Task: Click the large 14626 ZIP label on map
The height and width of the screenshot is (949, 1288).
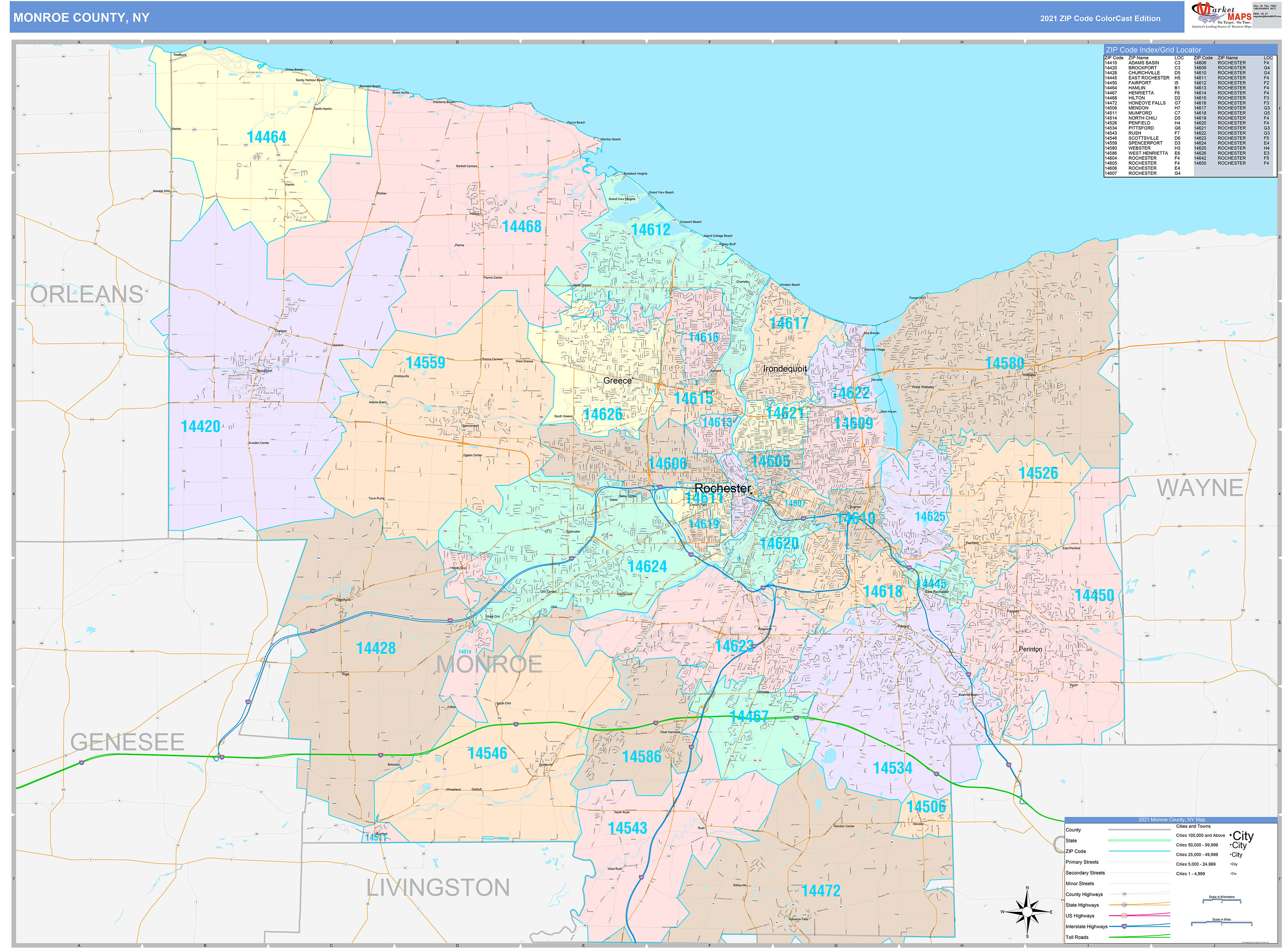Action: [x=603, y=414]
